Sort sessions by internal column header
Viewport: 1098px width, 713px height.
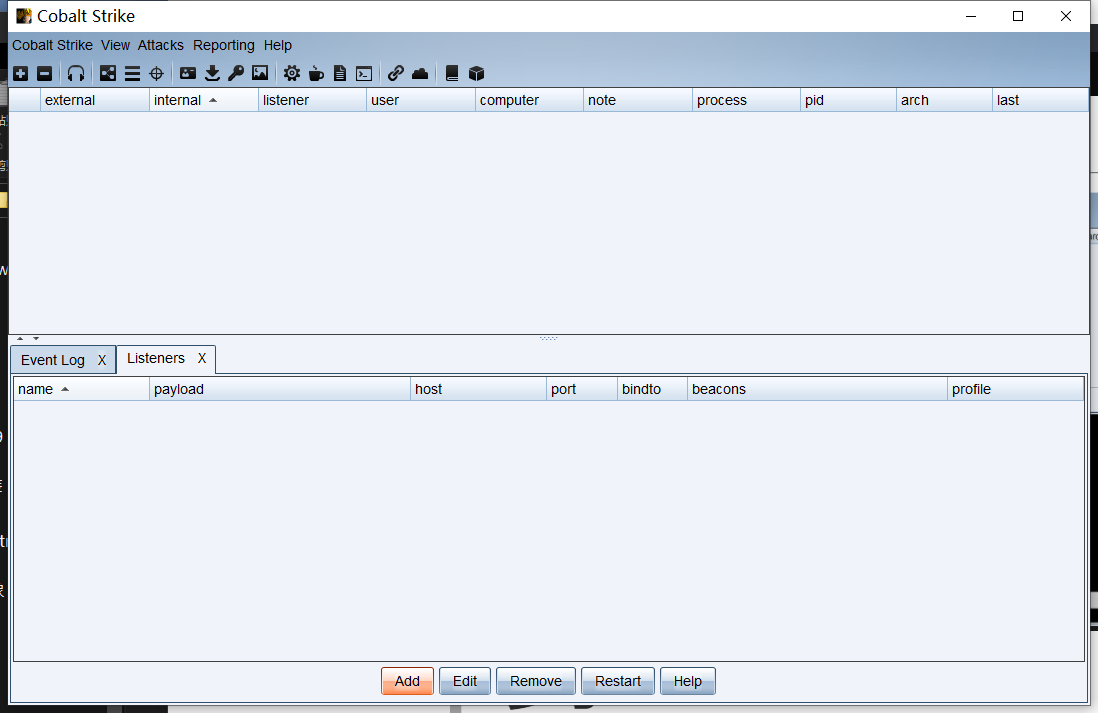pyautogui.click(x=204, y=100)
